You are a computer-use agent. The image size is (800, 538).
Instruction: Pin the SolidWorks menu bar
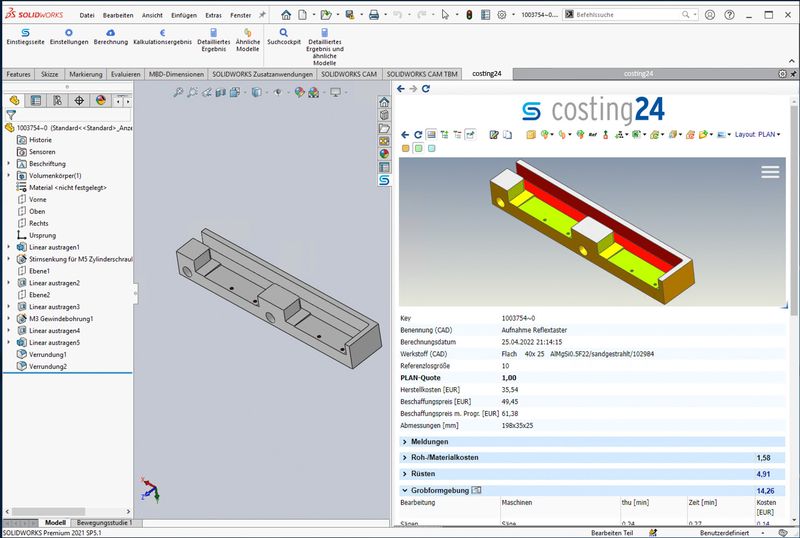pos(262,16)
